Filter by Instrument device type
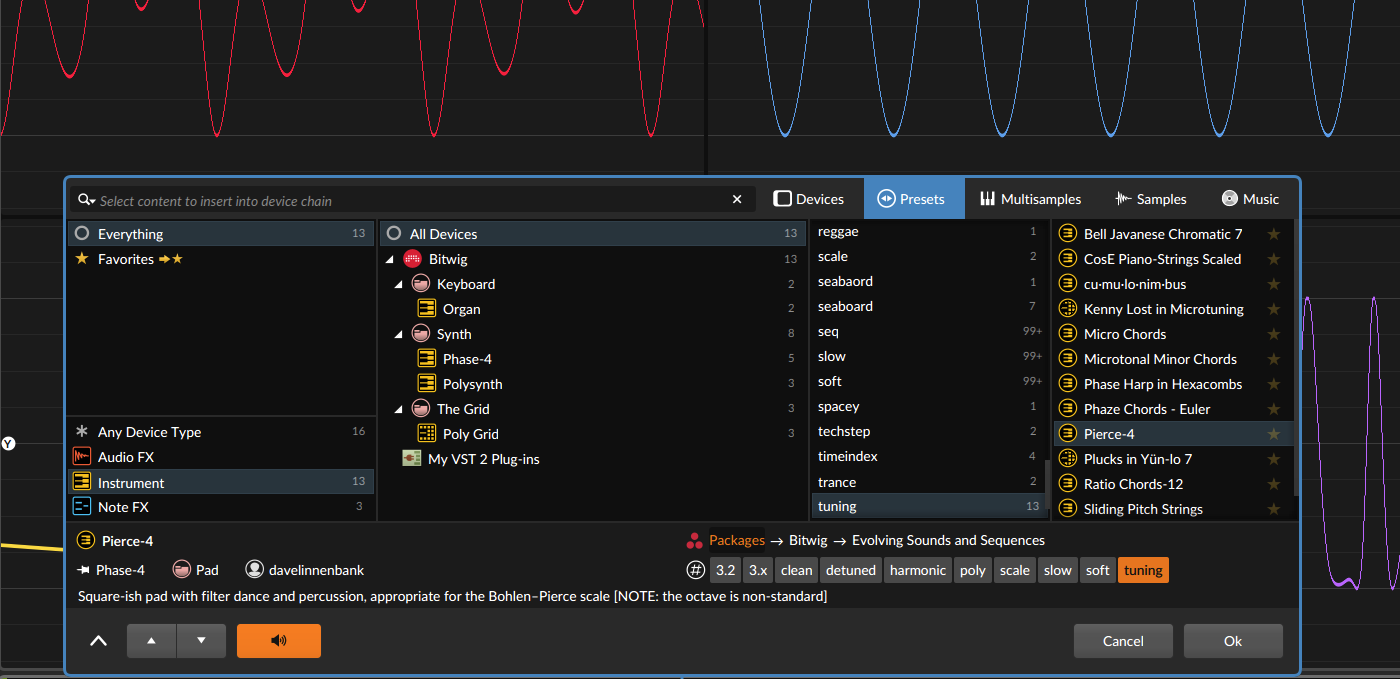The width and height of the screenshot is (1400, 679). pos(221,482)
